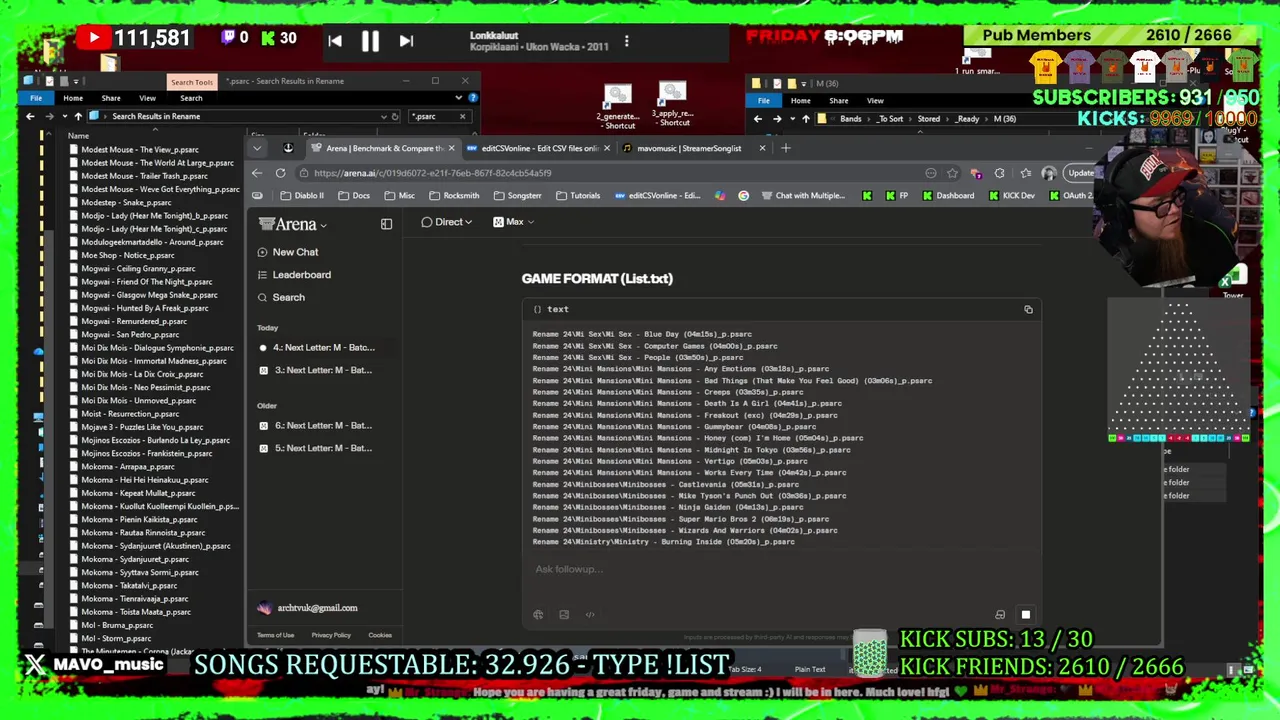This screenshot has width=1280, height=720.
Task: Open the Rocksmith bookmarks folder
Action: [454, 196]
